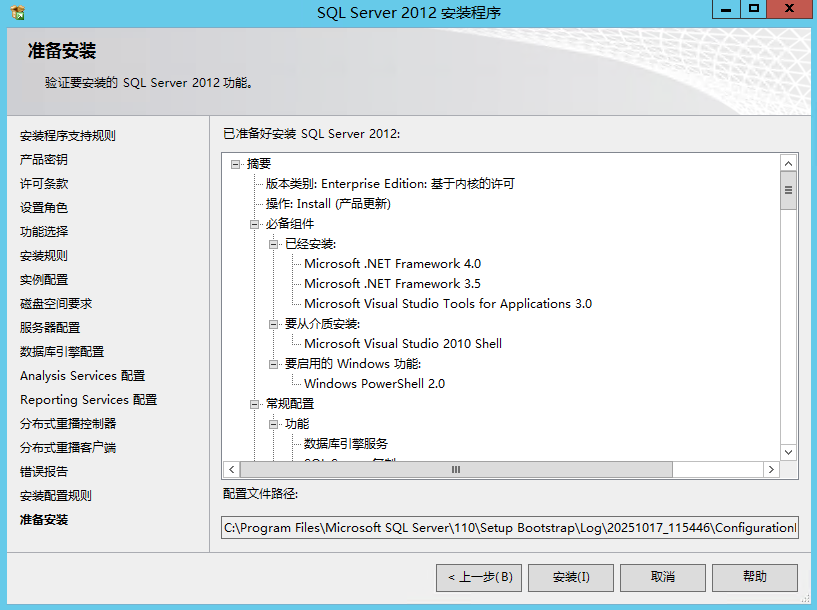Minimize the setup window
This screenshot has height=610, width=817.
(x=726, y=9)
